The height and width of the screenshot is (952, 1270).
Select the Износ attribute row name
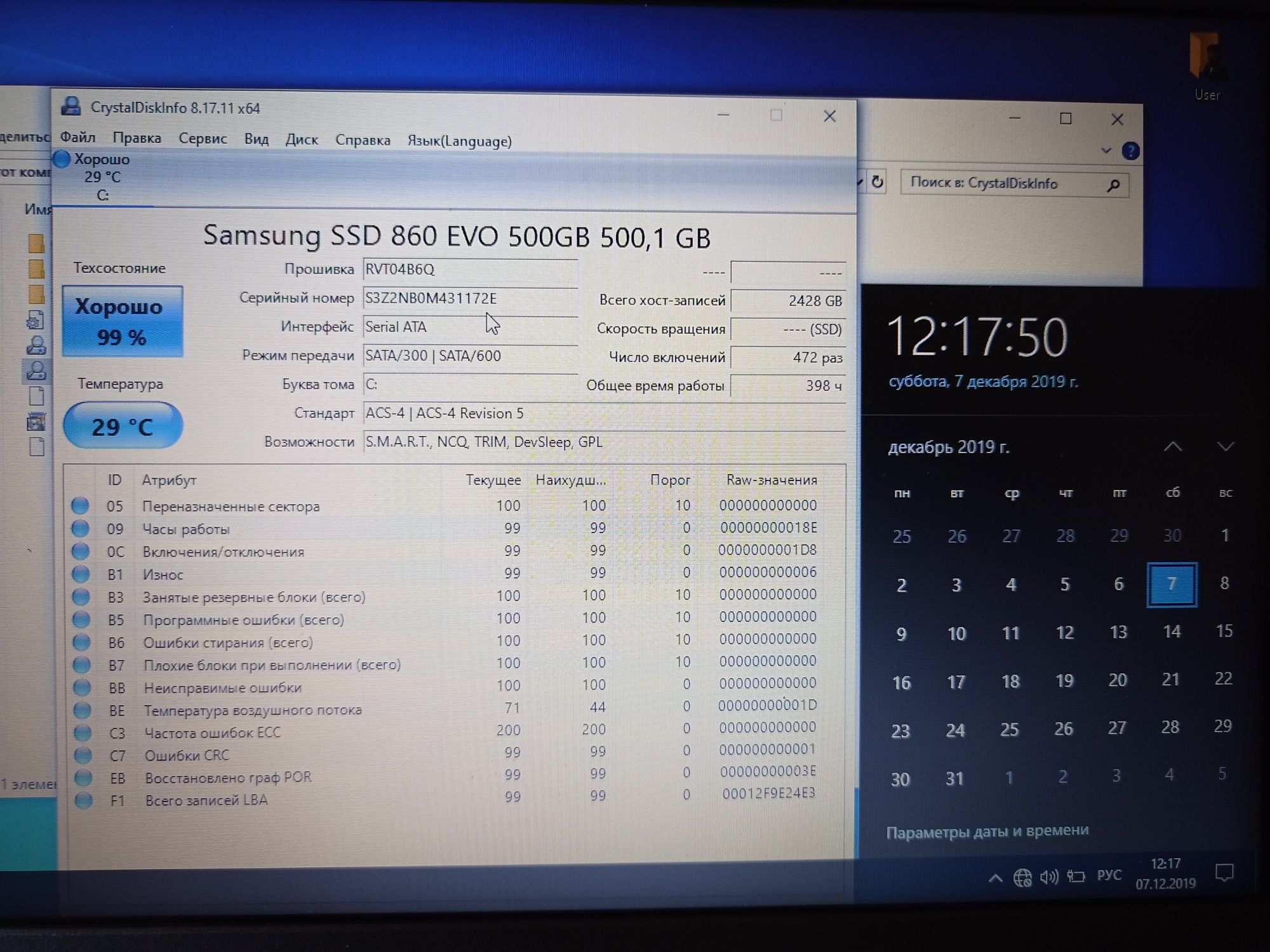point(163,574)
